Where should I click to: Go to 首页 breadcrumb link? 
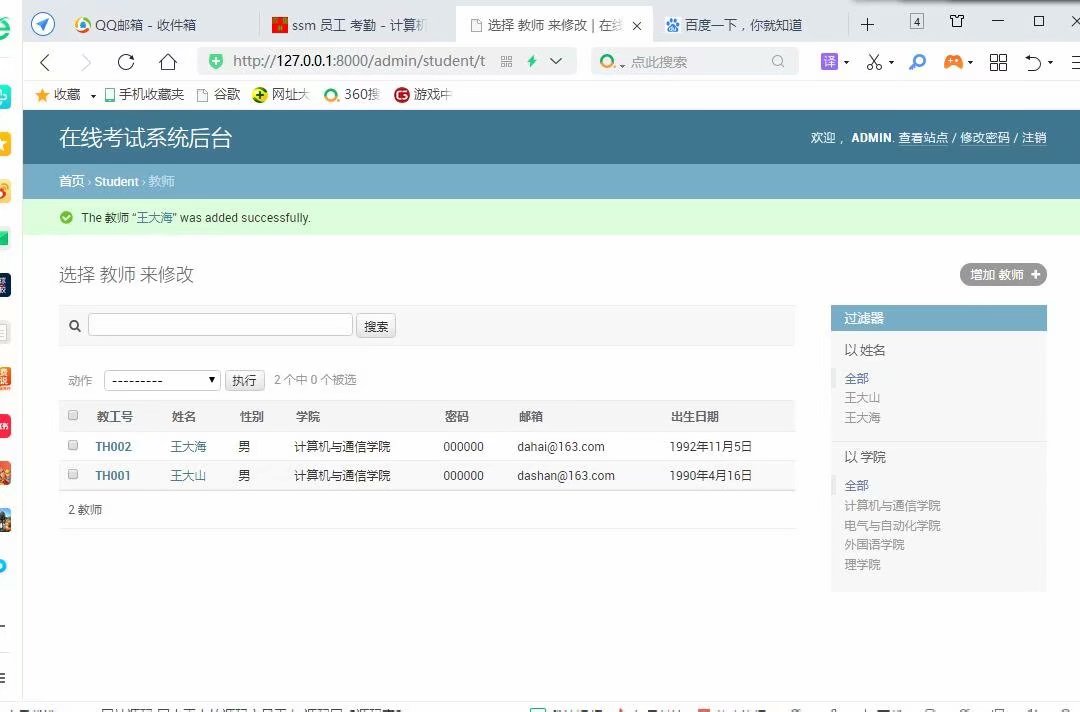click(72, 181)
